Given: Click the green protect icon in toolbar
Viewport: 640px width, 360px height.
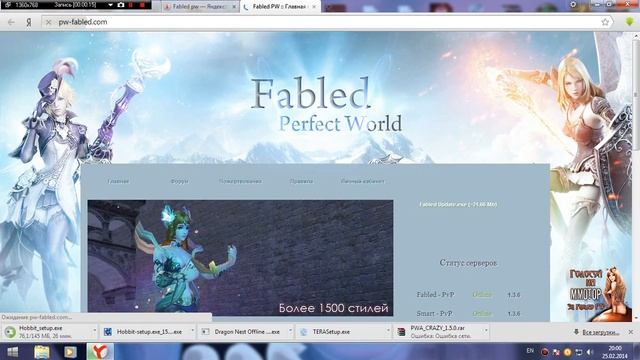Looking at the screenshot, I should coord(630,22).
